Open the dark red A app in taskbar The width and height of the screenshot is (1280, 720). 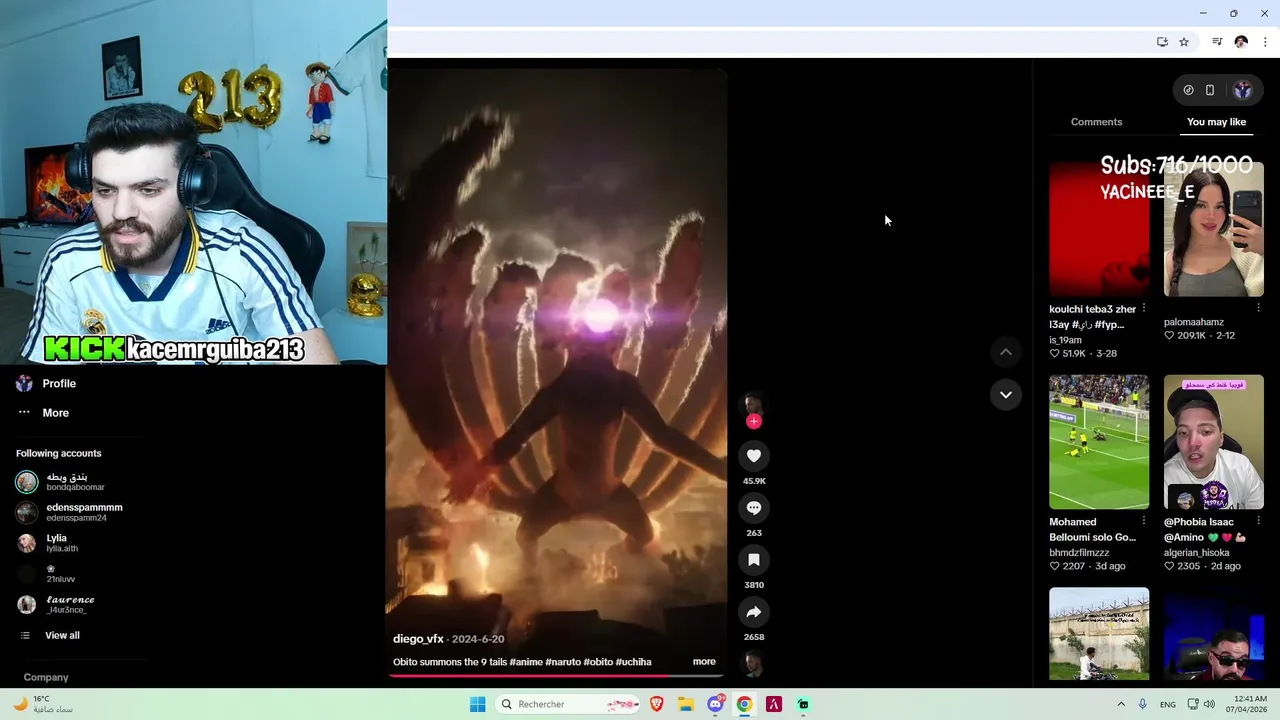[773, 704]
